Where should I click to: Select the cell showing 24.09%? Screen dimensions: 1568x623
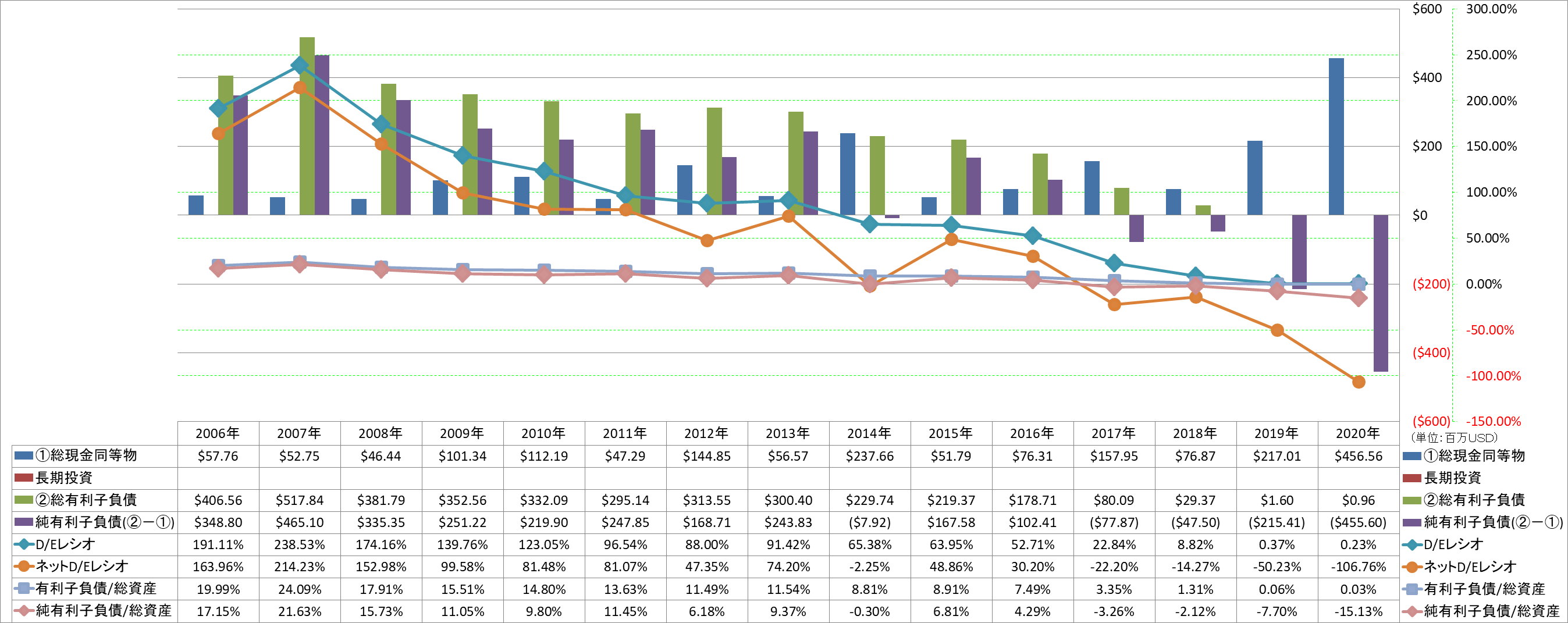coord(300,589)
